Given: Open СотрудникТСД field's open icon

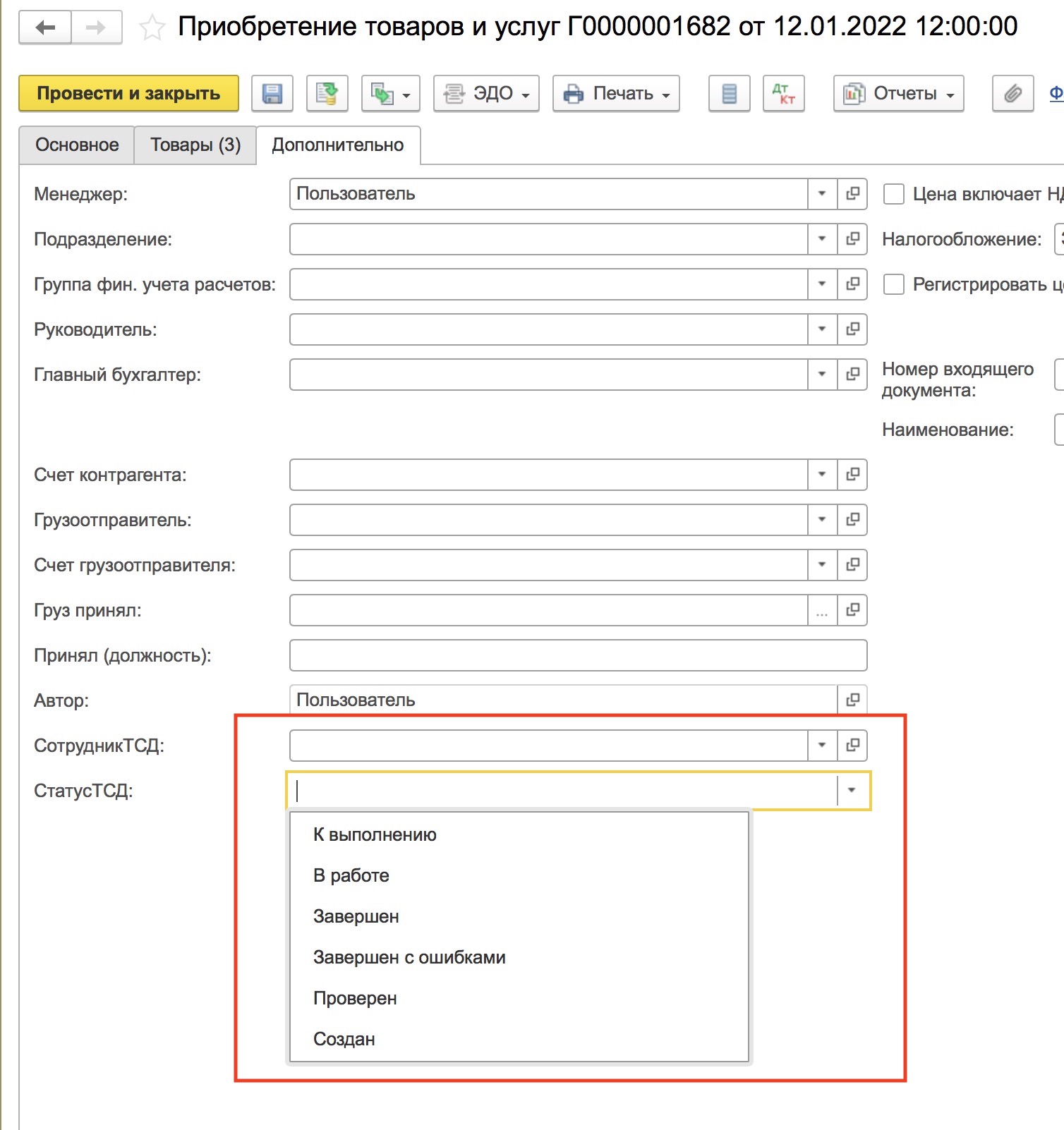Looking at the screenshot, I should [852, 746].
